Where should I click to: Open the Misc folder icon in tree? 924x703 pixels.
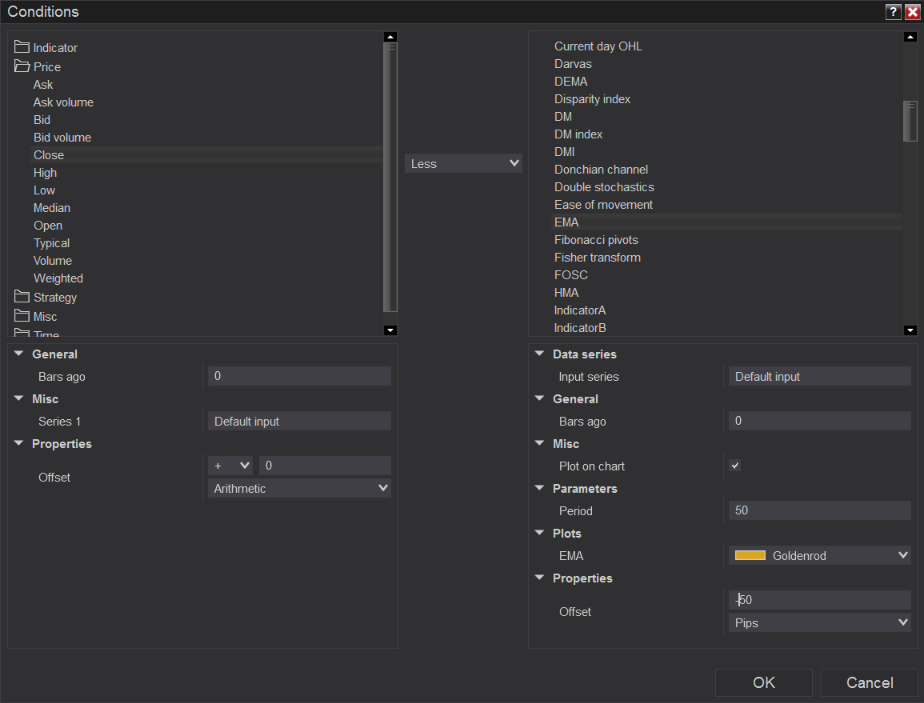click(22, 316)
